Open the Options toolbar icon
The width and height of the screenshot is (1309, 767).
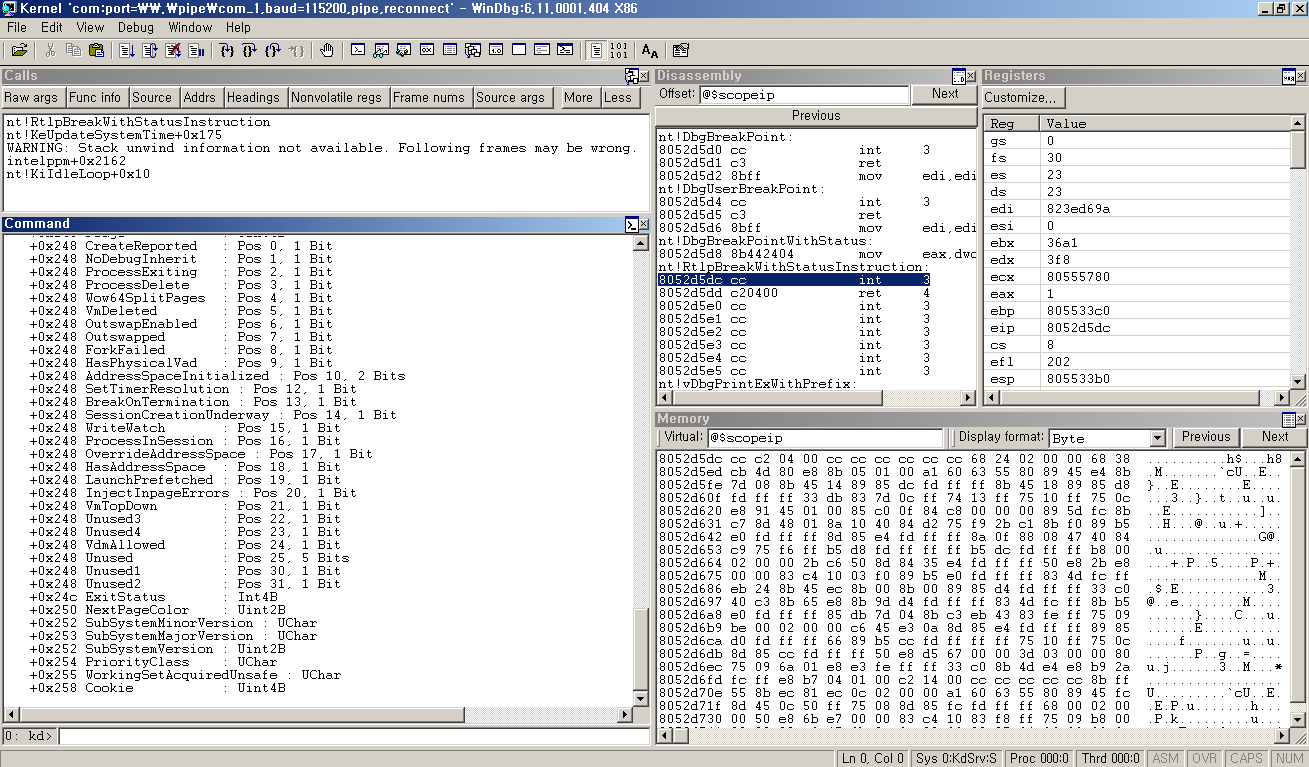coord(681,49)
